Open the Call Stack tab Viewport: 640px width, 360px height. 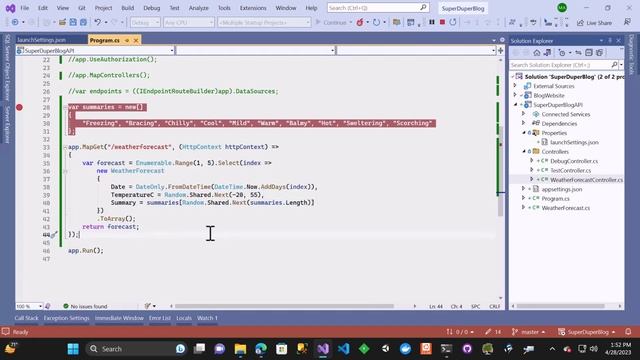[26, 318]
